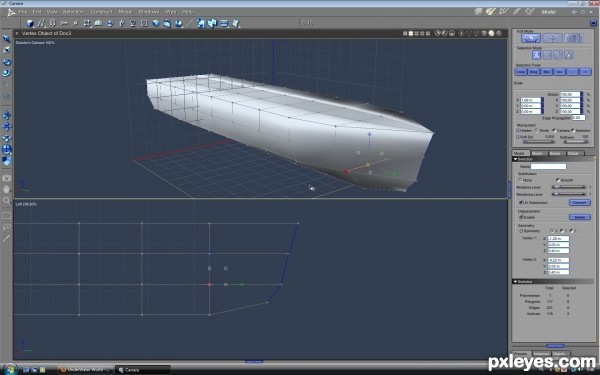Screen dimensions: 600x375
Task: Select the lasso selection tool
Action: point(7,227)
